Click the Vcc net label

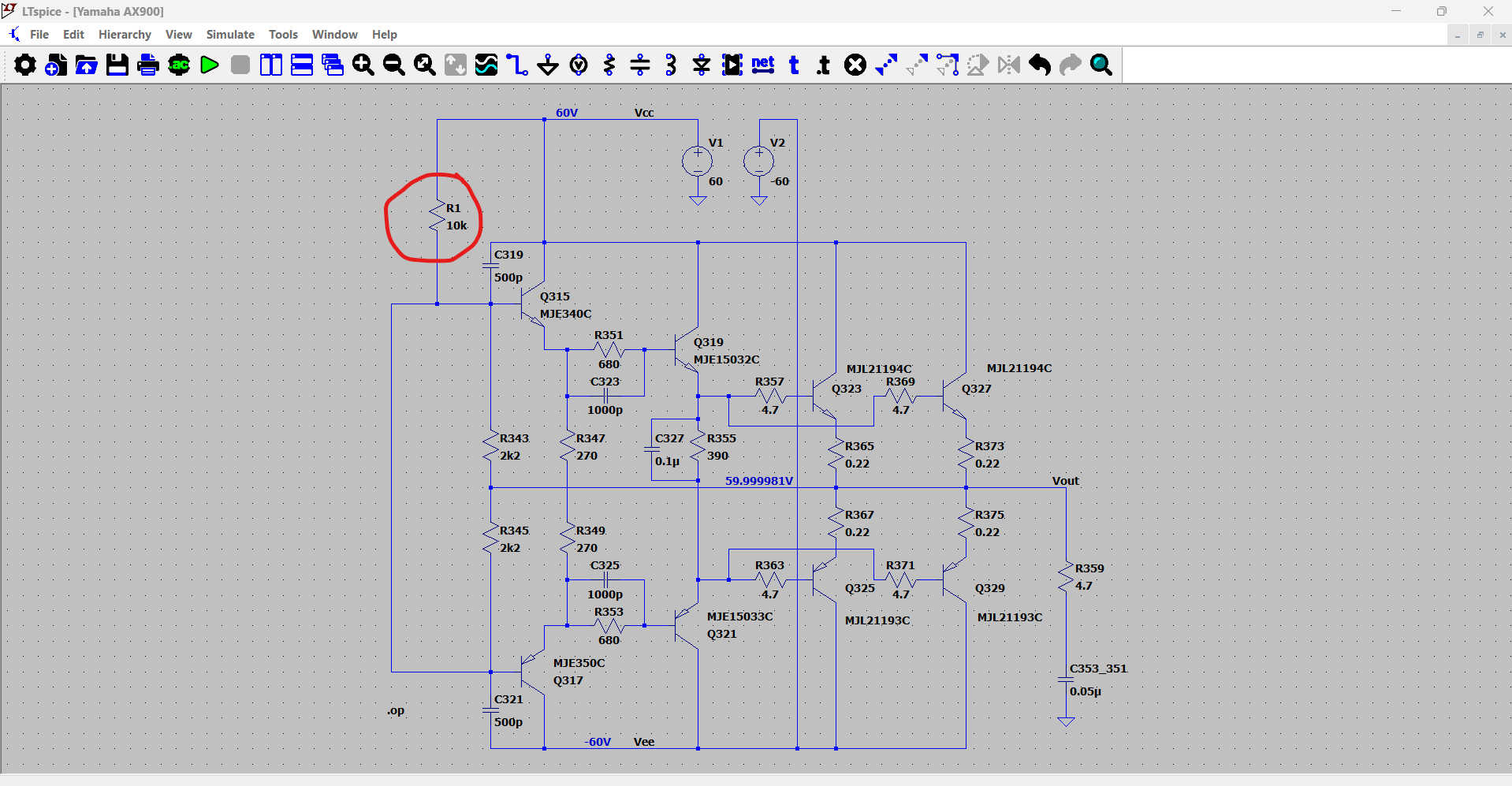tap(644, 113)
